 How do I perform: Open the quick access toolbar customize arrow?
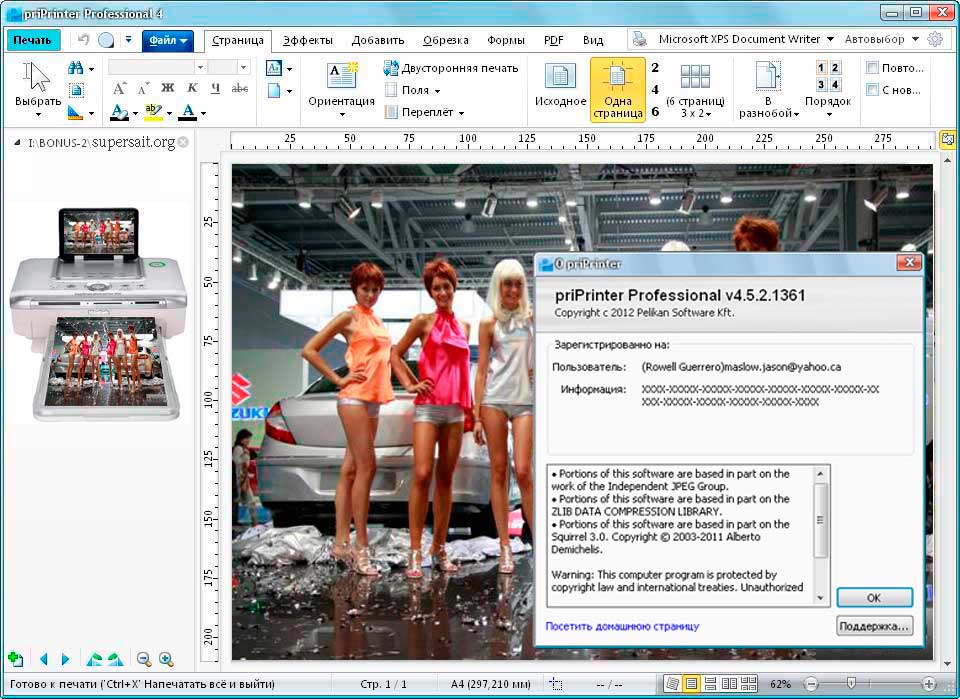click(x=129, y=40)
